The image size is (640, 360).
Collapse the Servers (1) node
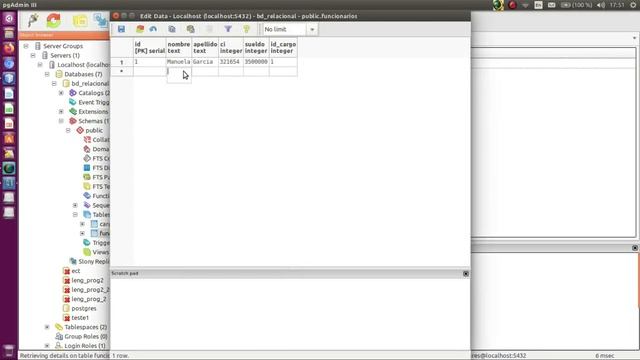[x=33, y=56]
